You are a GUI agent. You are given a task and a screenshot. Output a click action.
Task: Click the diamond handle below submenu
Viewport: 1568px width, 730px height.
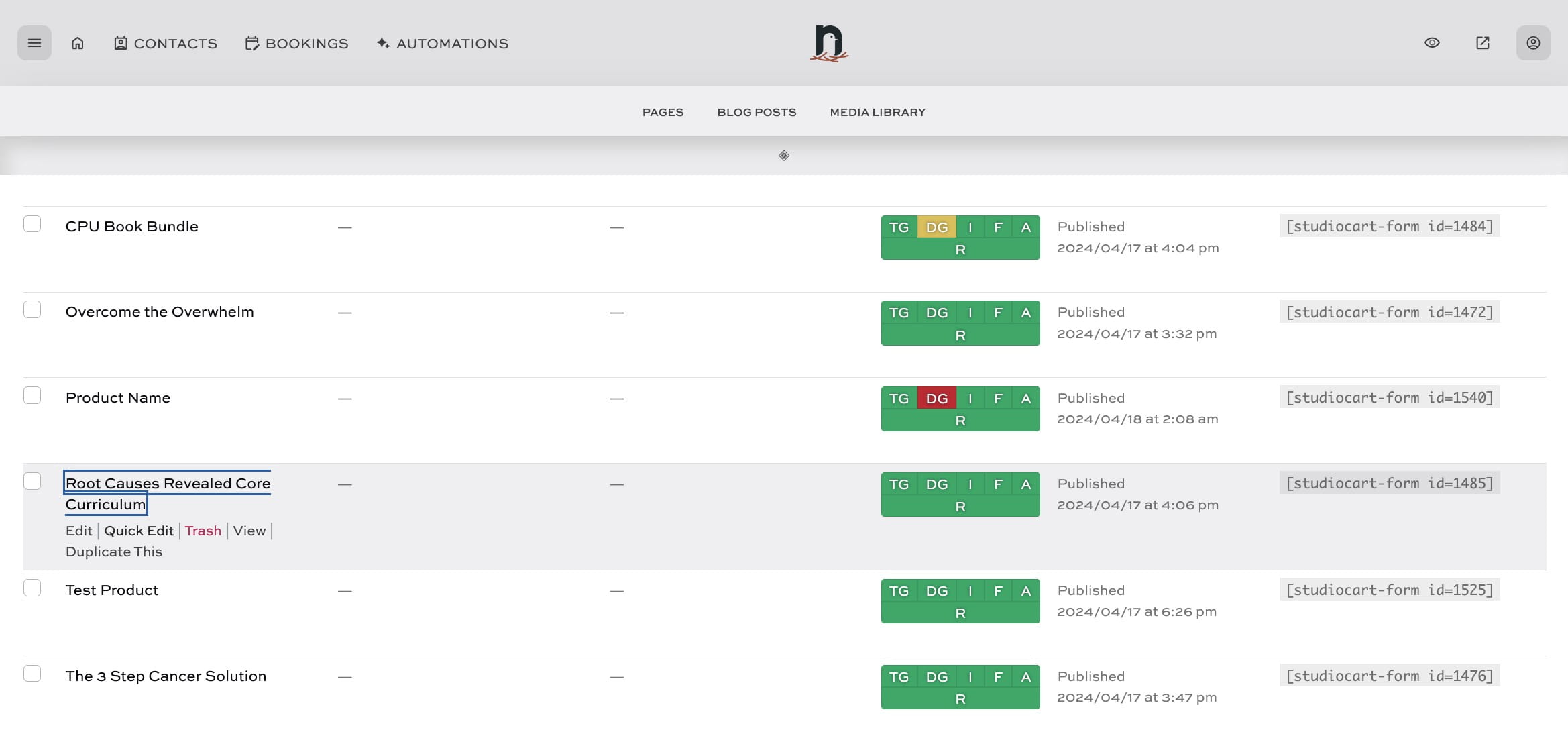point(784,156)
